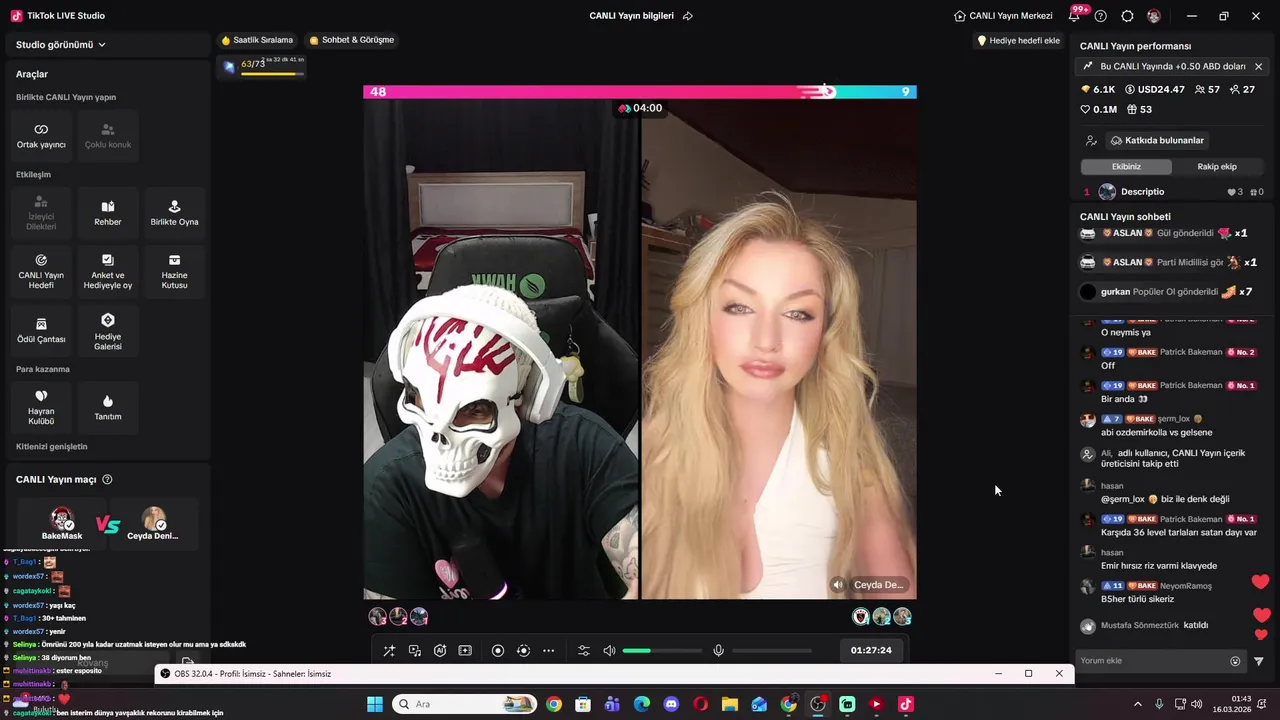Click the contributors chart-person icon
The height and width of the screenshot is (720, 1280).
pyautogui.click(x=1091, y=141)
